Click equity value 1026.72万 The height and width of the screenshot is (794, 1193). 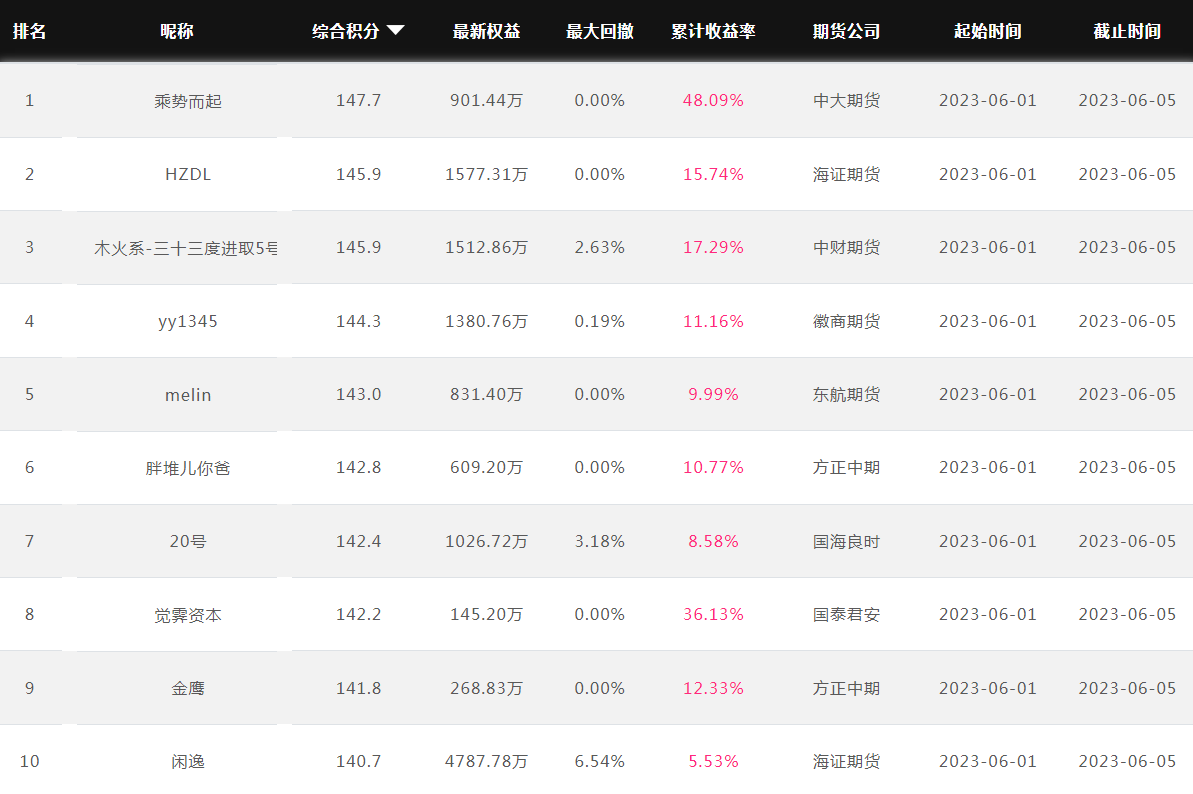tap(486, 541)
